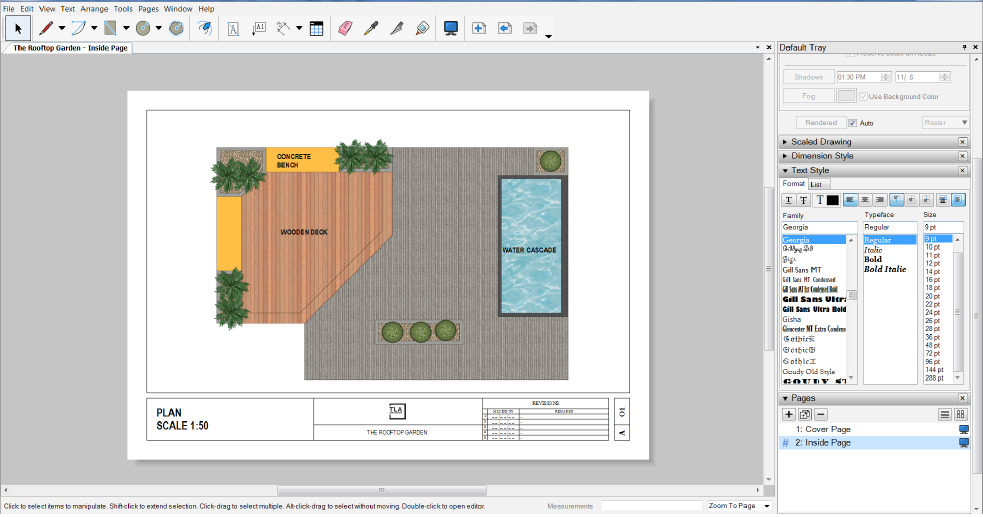Pick the Style eyedropper tool
Viewport: 983px width, 517px height.
click(x=371, y=28)
